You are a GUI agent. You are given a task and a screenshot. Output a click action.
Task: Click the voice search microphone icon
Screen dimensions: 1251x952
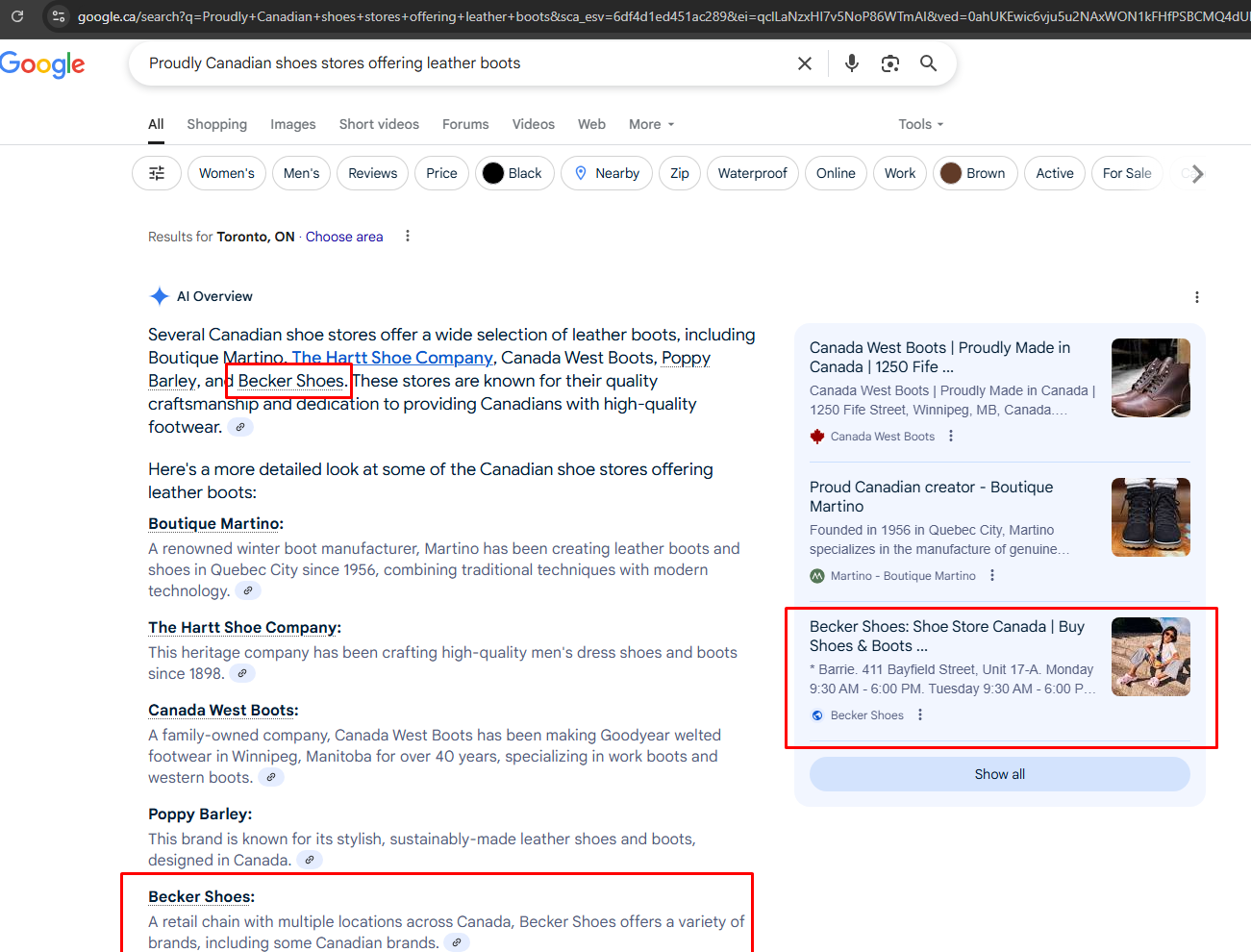click(x=851, y=63)
